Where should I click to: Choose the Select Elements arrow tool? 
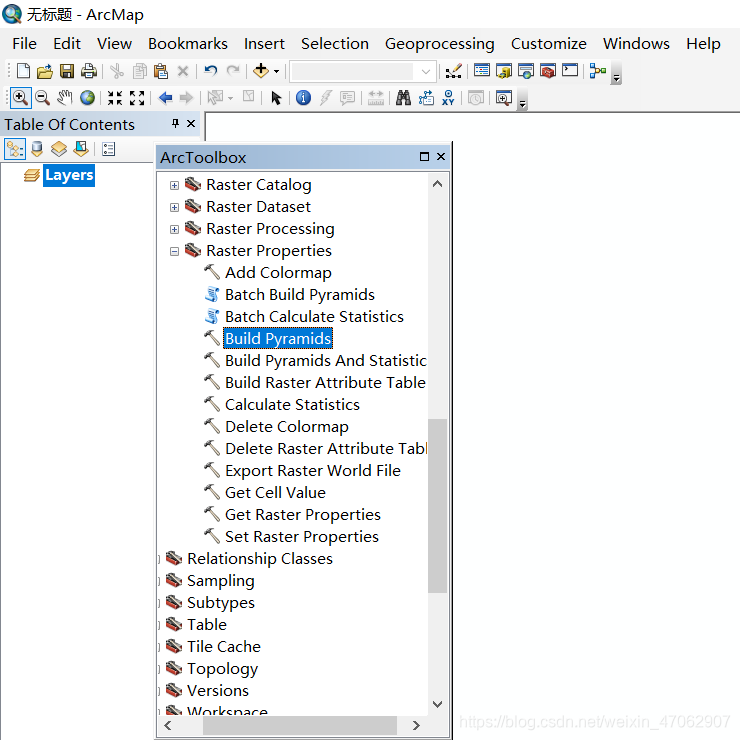pos(276,98)
